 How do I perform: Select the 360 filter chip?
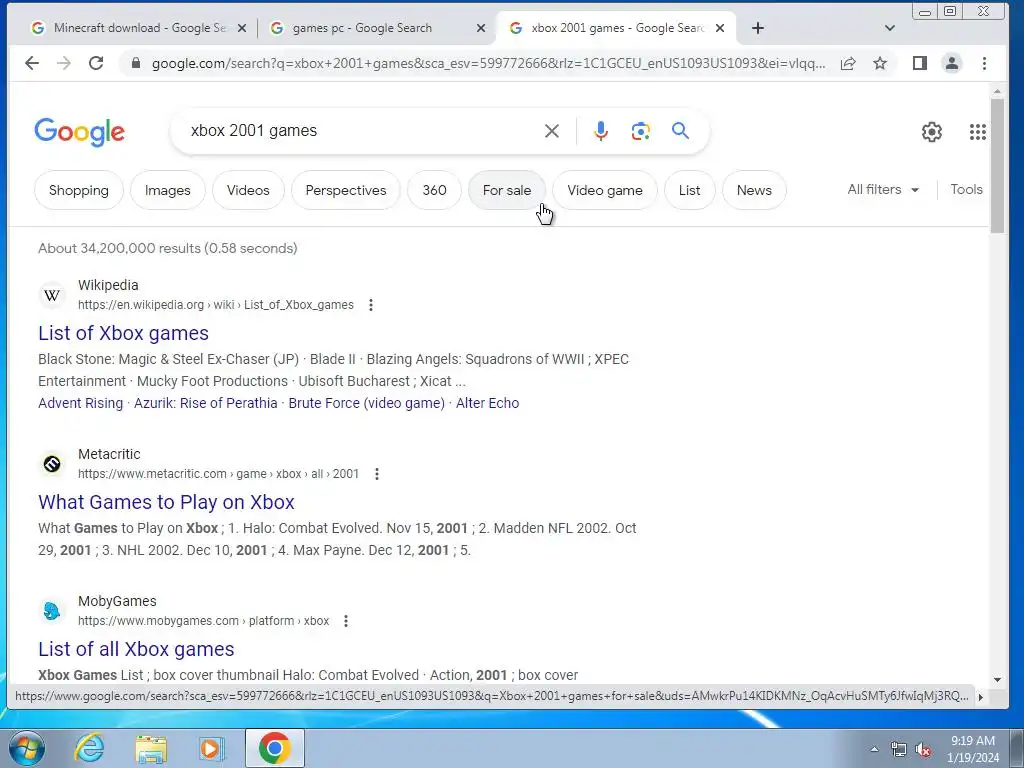pyautogui.click(x=434, y=190)
